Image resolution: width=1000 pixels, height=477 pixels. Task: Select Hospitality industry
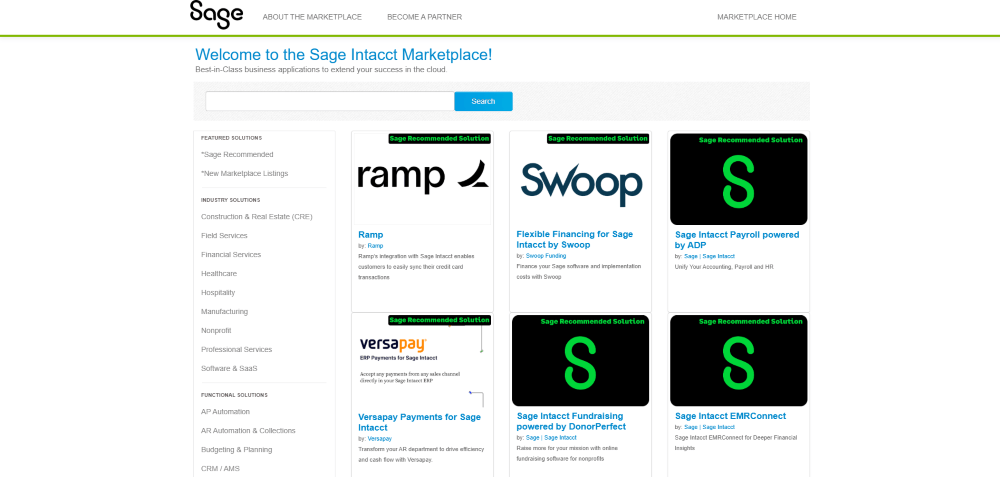[x=218, y=293]
